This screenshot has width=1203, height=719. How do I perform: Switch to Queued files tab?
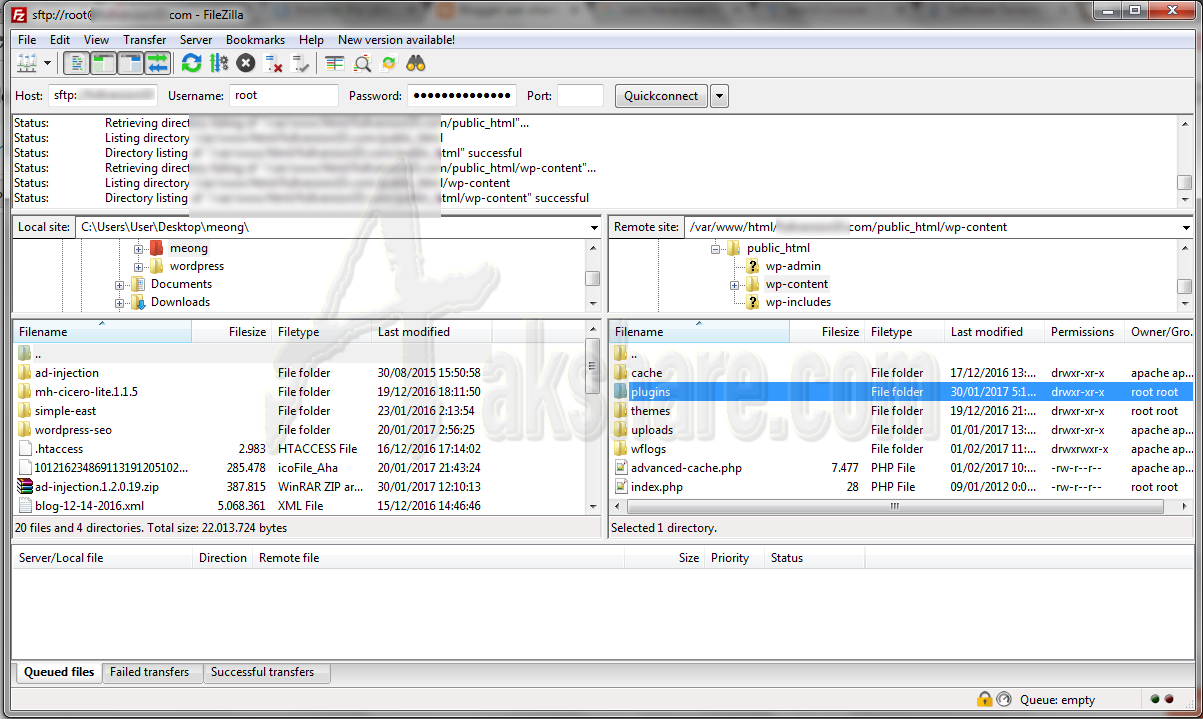(x=59, y=672)
